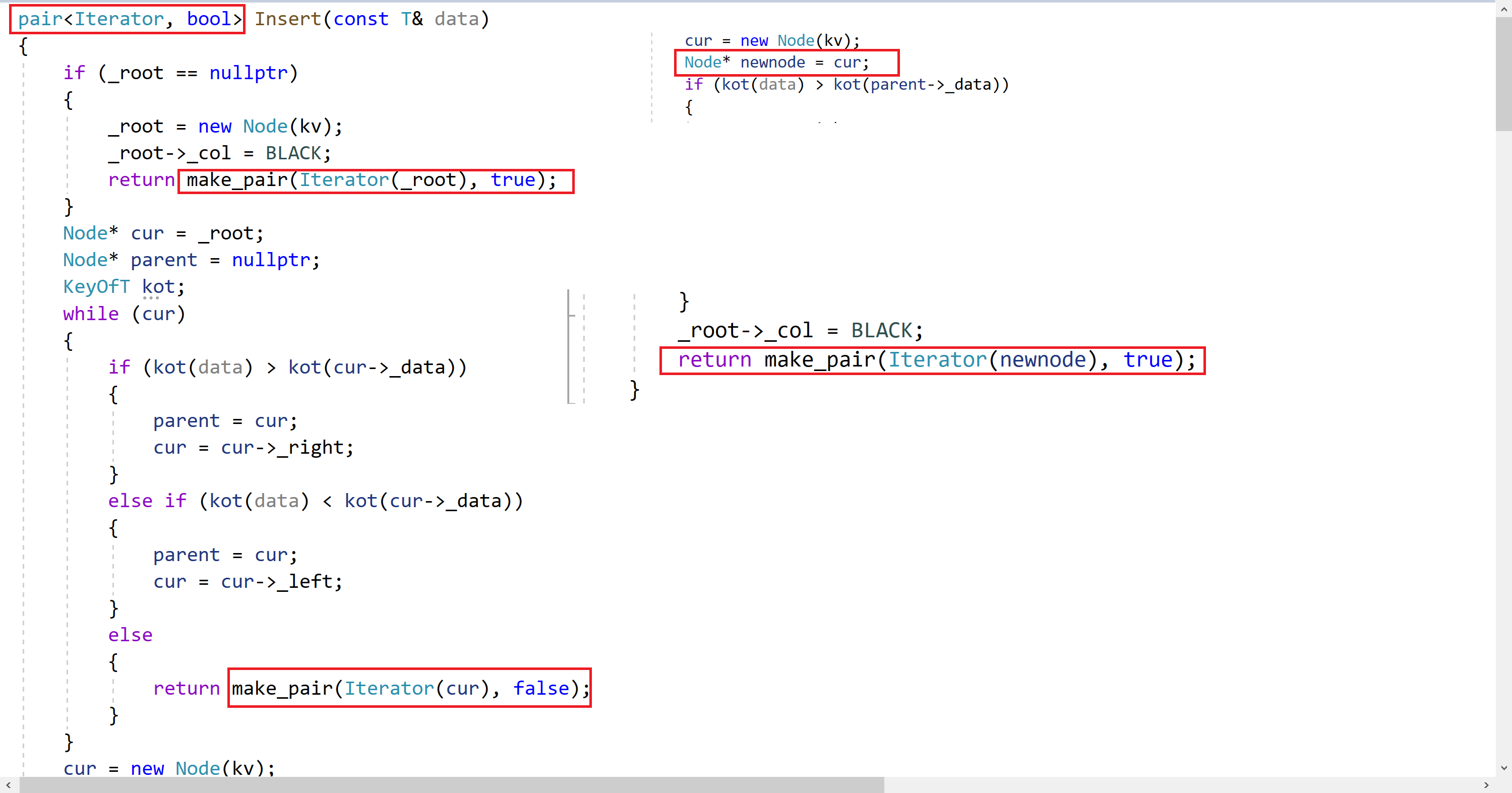
Task: Click '_root = new Node(kv);' line
Action: pos(225,126)
